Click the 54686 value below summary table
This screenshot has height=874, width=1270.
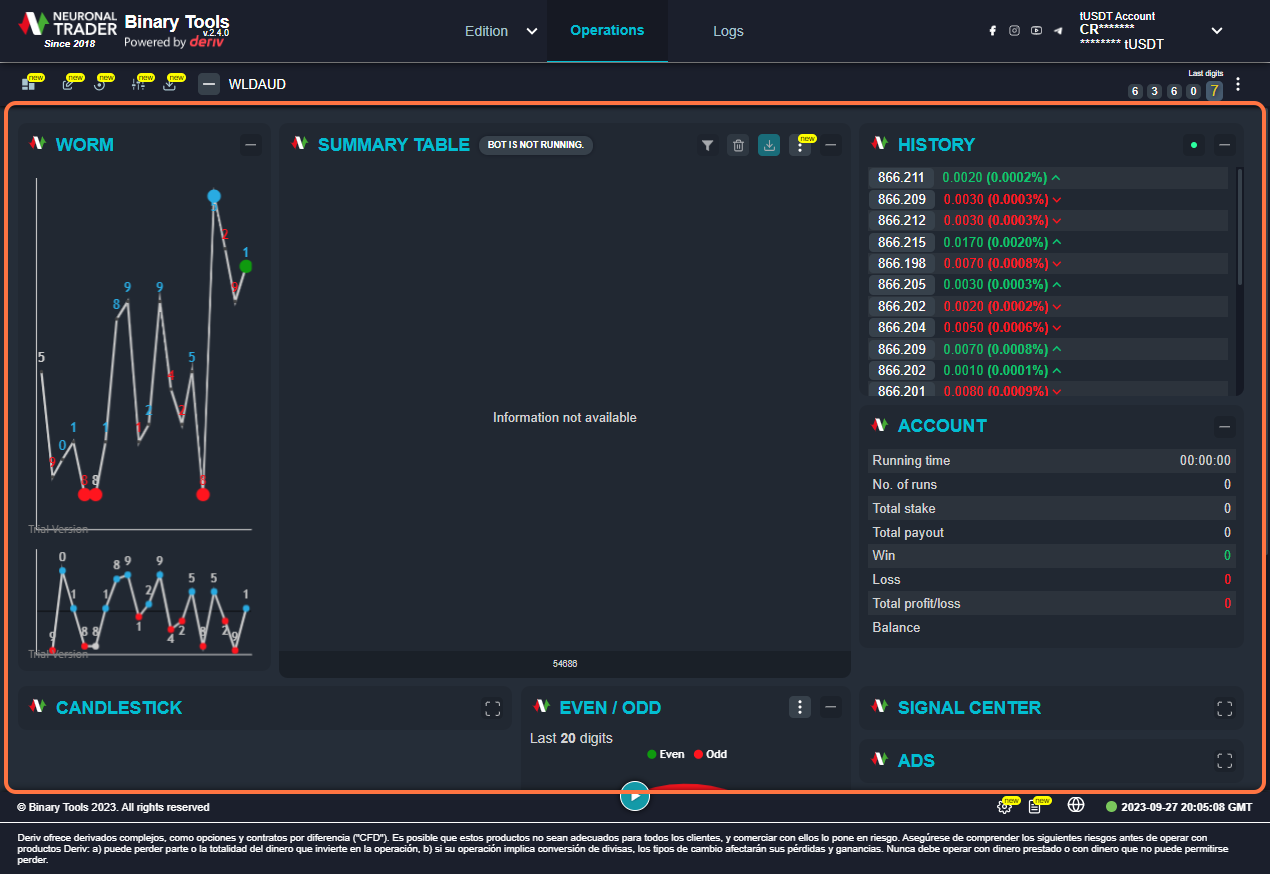(565, 664)
